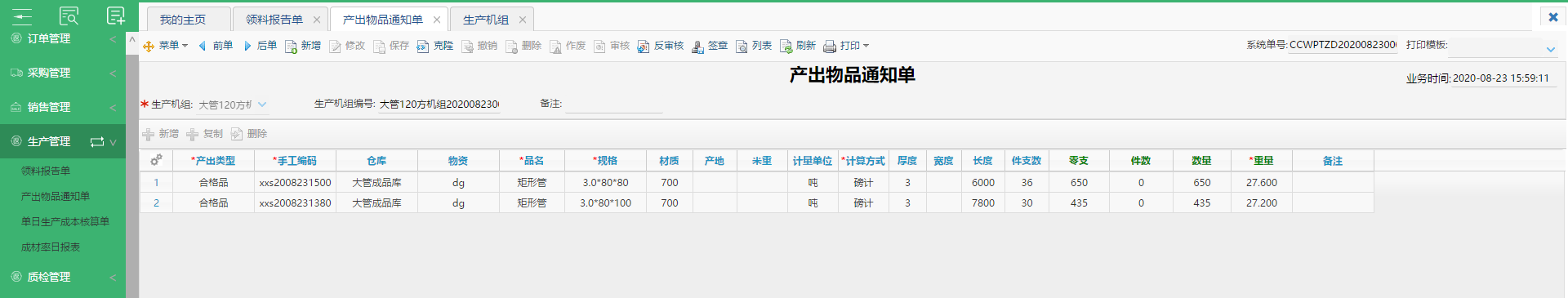1568x298 pixels.
Task: Click the 签章 stamp icon
Action: click(x=697, y=46)
